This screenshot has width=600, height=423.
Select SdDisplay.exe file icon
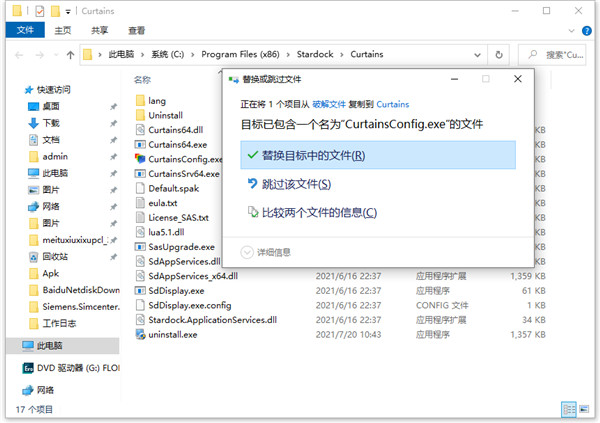(140, 291)
